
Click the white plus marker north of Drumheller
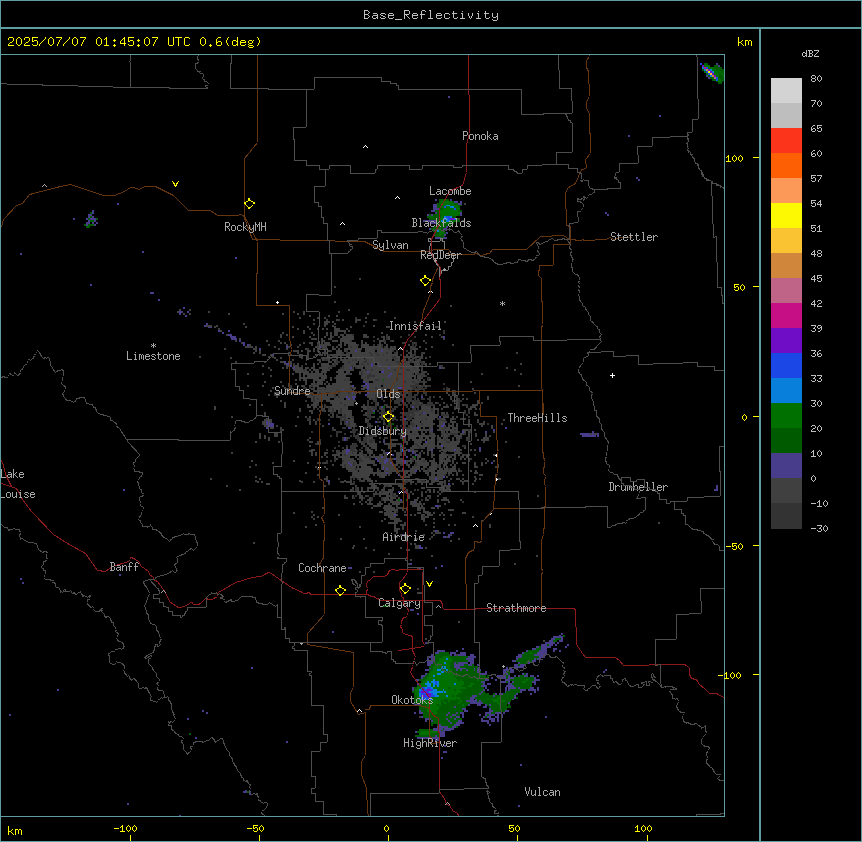(x=612, y=375)
